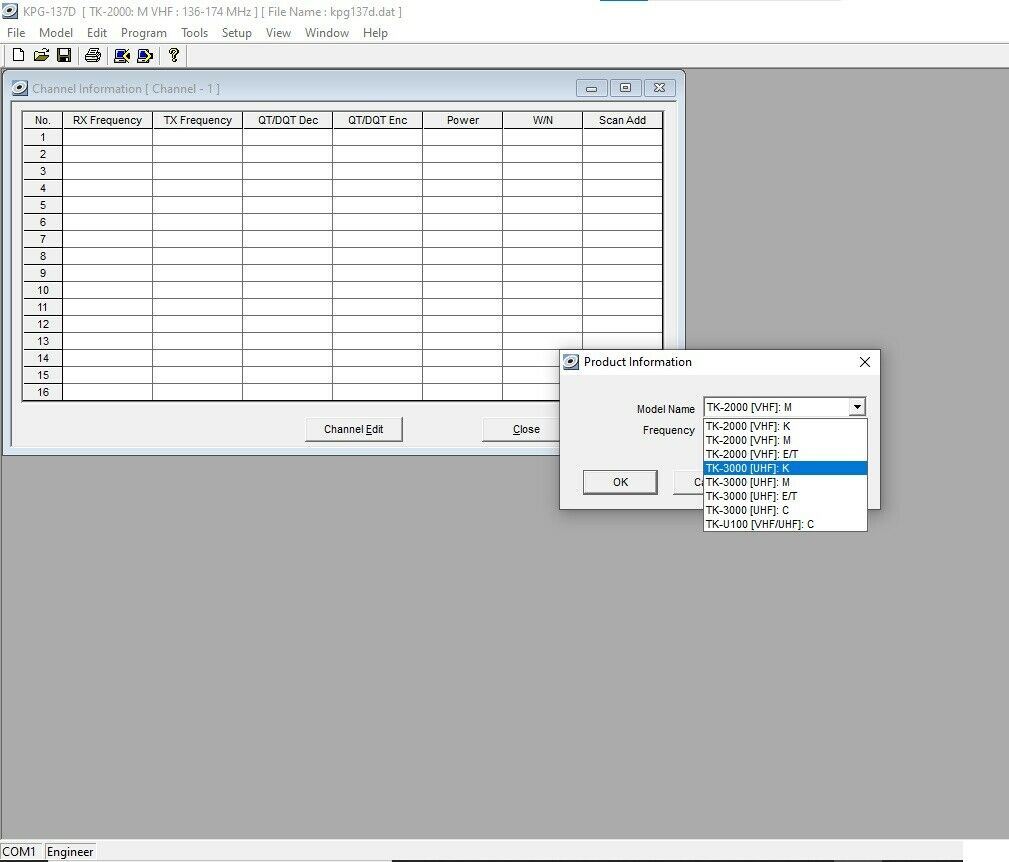
Task: Click the Read data from radio icon
Action: [121, 56]
